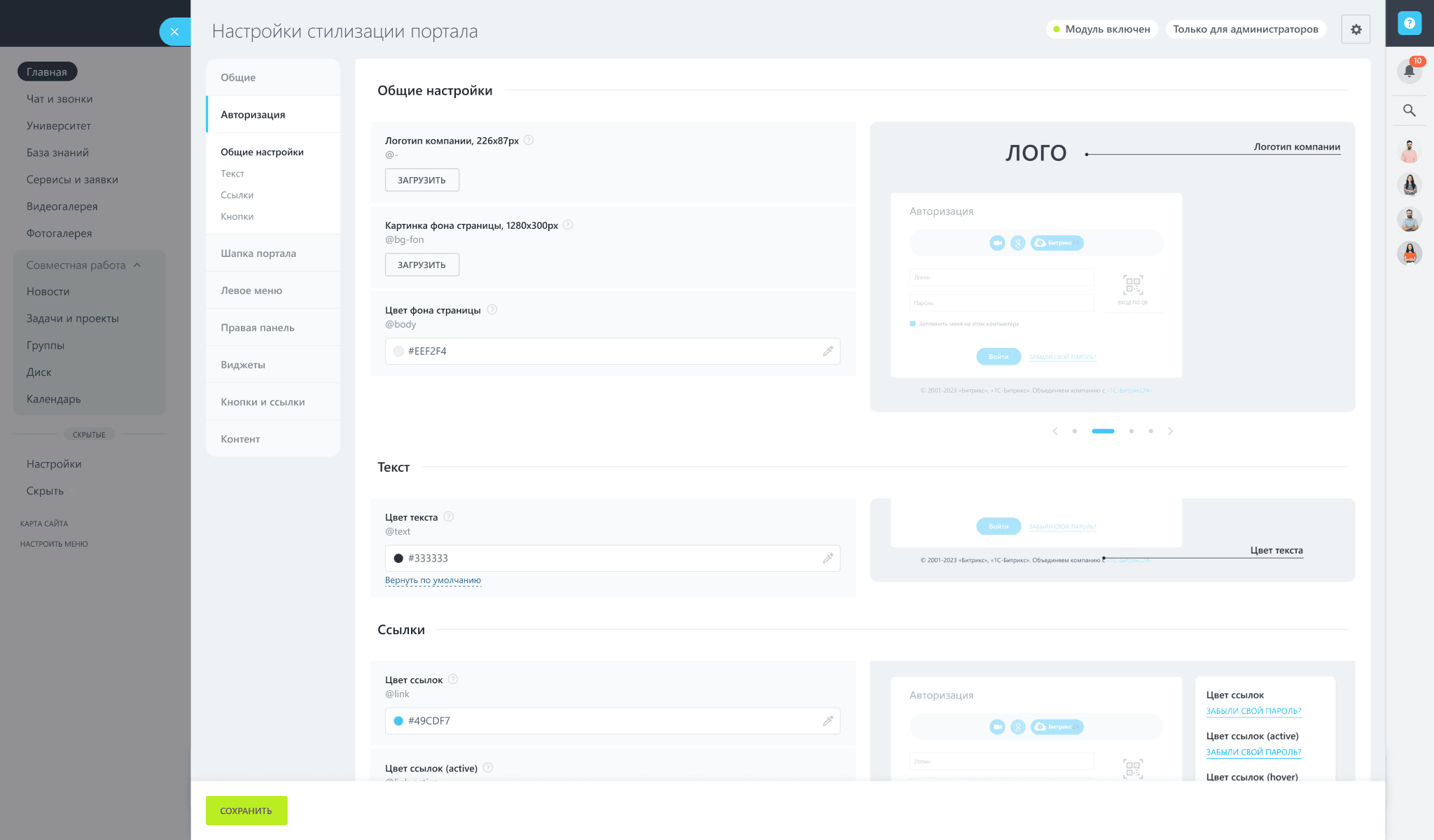Click help icon beside Цвет ссылок label
1434x840 pixels.
point(453,680)
